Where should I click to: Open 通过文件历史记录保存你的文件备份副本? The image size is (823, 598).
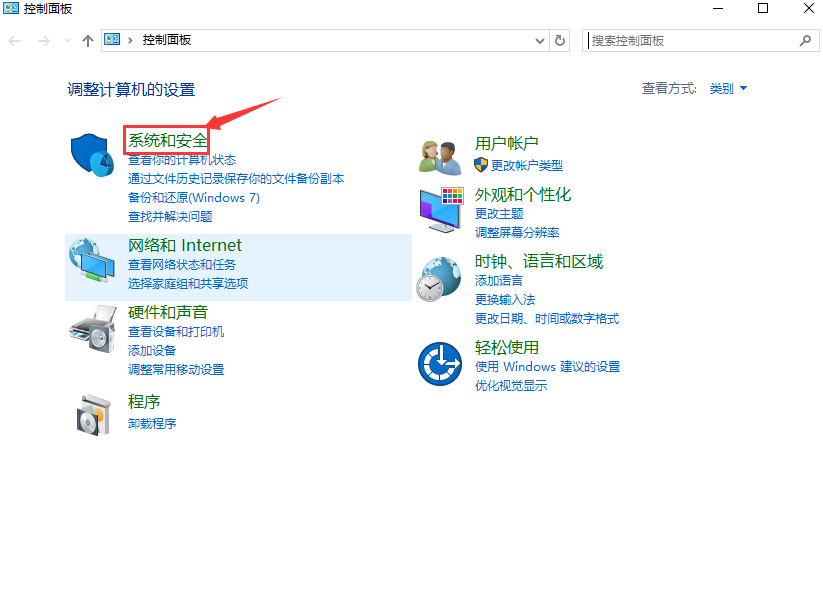[236, 179]
